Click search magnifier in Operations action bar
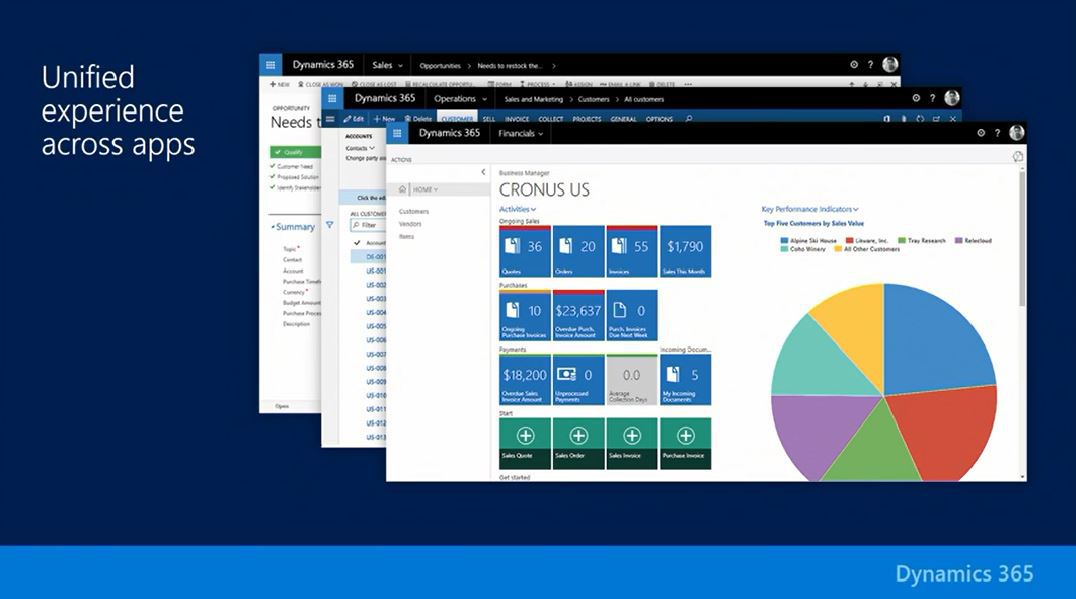 point(689,119)
